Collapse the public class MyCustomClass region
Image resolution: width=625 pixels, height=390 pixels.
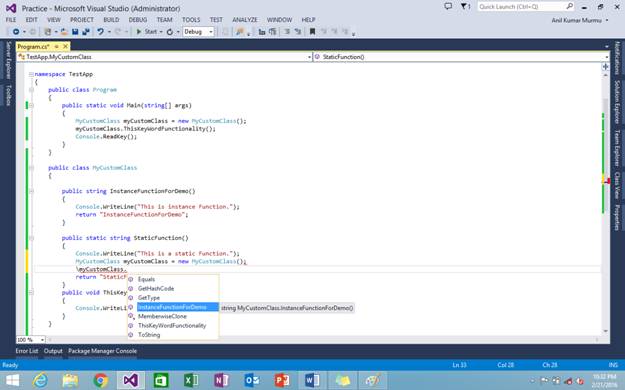click(x=31, y=168)
